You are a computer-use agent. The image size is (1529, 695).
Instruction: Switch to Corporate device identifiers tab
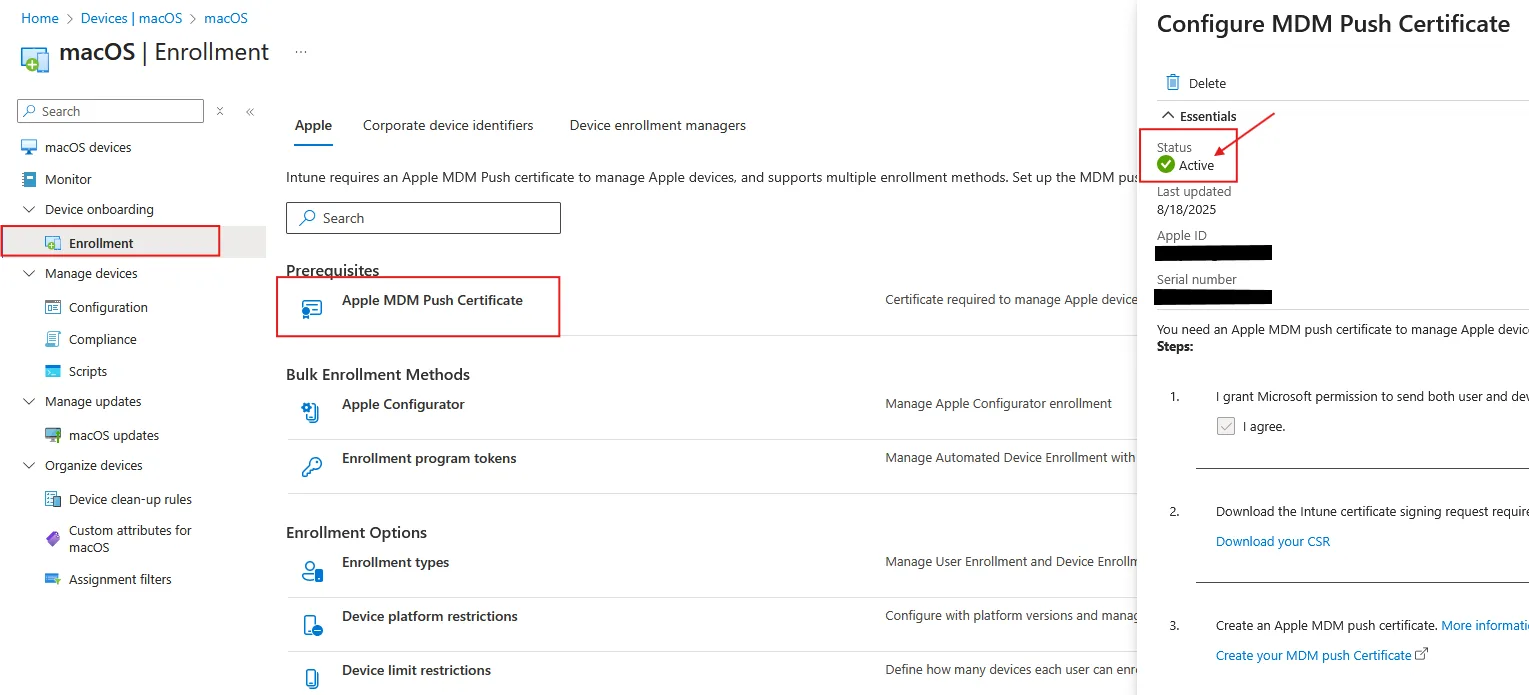(448, 125)
